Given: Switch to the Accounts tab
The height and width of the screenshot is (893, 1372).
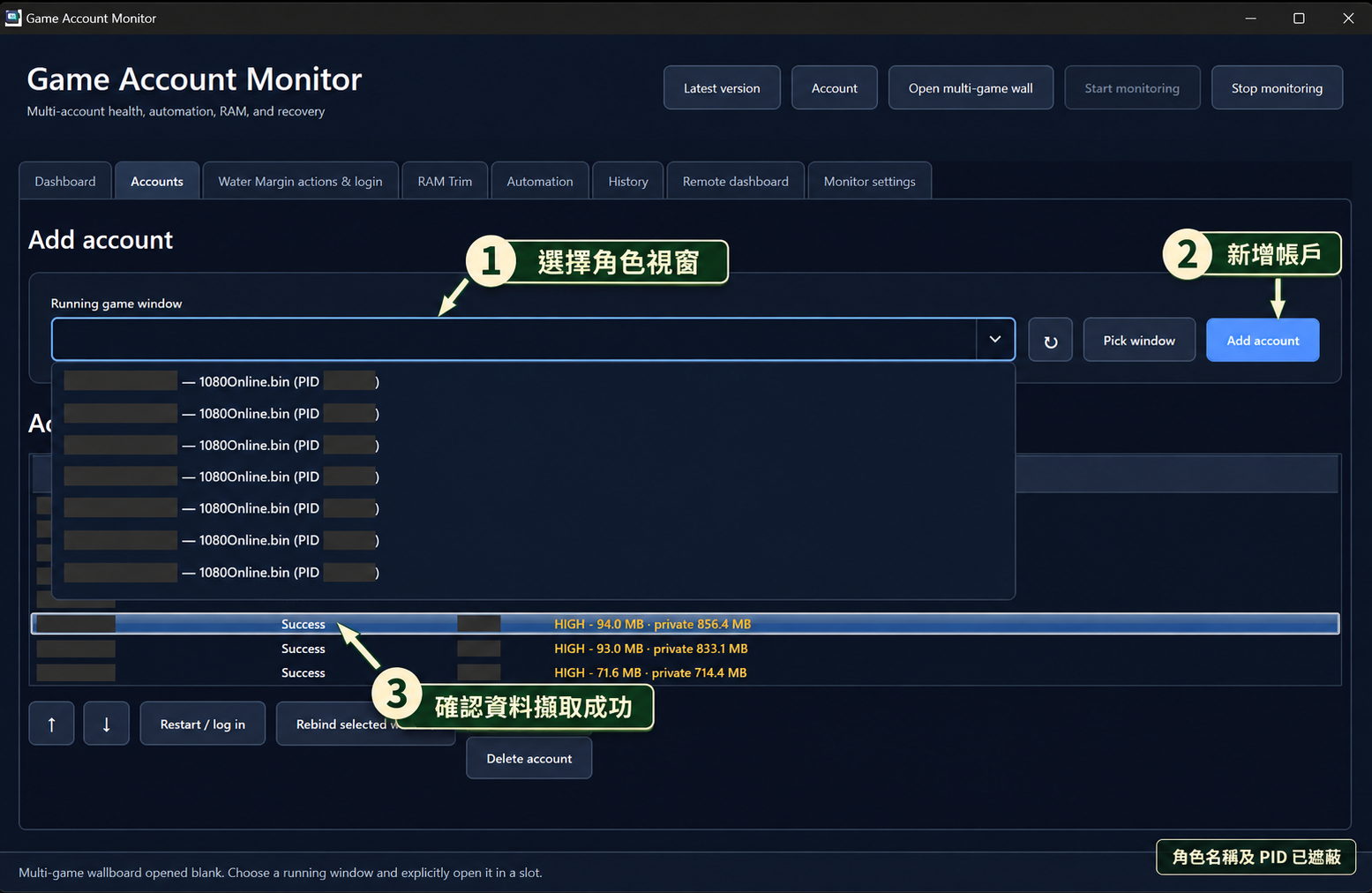Looking at the screenshot, I should [157, 181].
